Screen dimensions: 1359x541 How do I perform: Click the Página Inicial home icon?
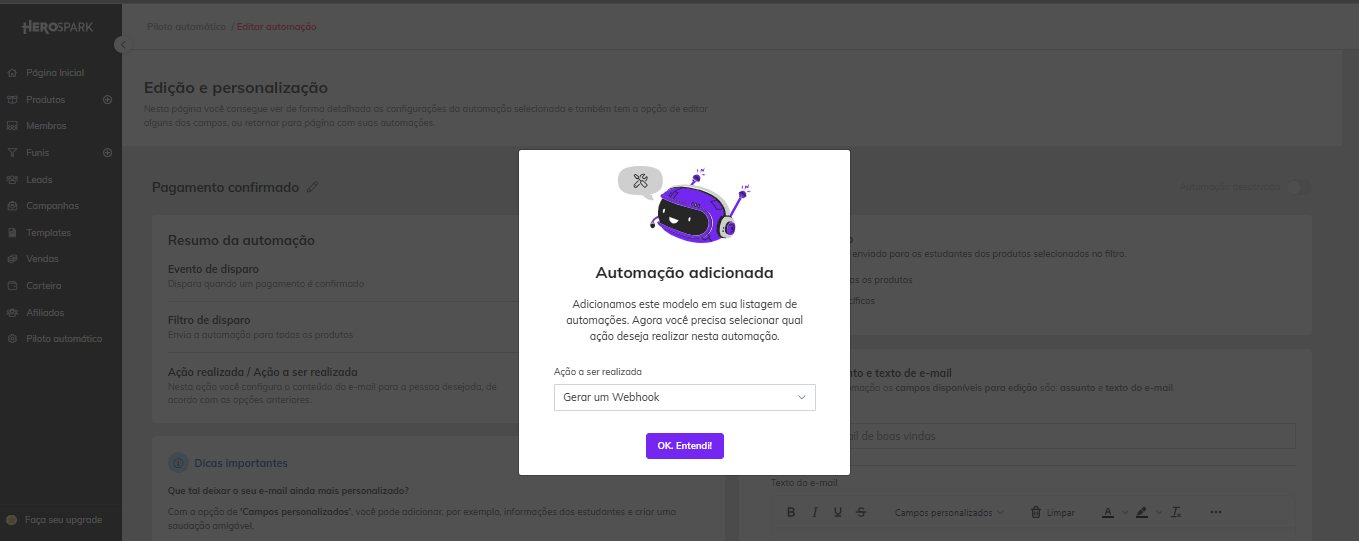pyautogui.click(x=12, y=73)
